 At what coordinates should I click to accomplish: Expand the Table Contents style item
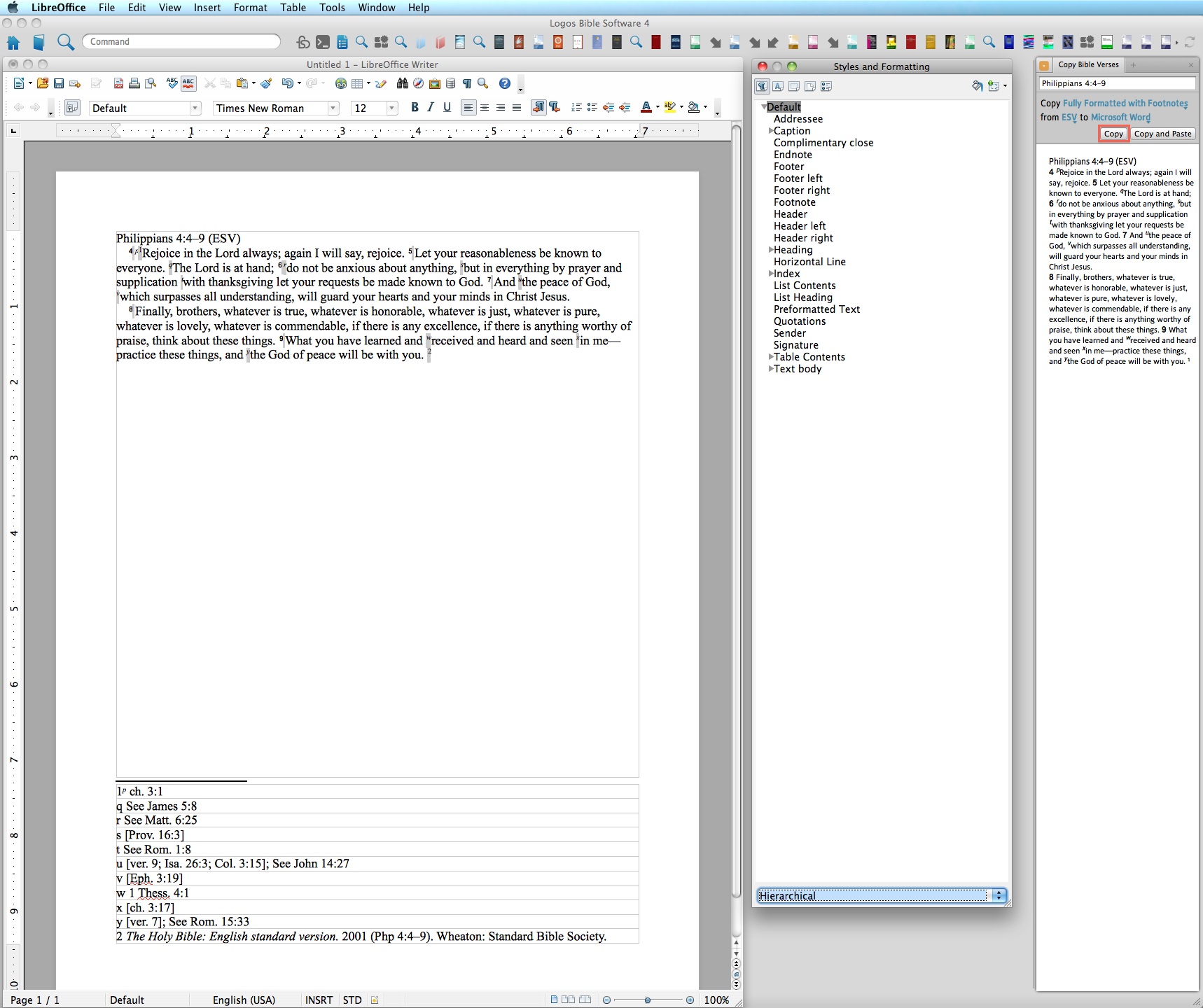(x=771, y=357)
